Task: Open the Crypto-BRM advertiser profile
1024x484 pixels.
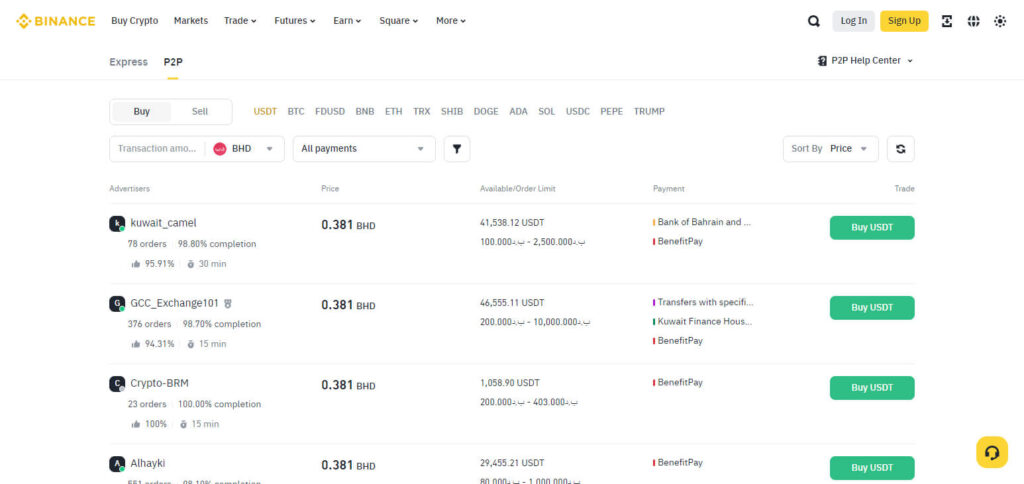Action: tap(159, 383)
